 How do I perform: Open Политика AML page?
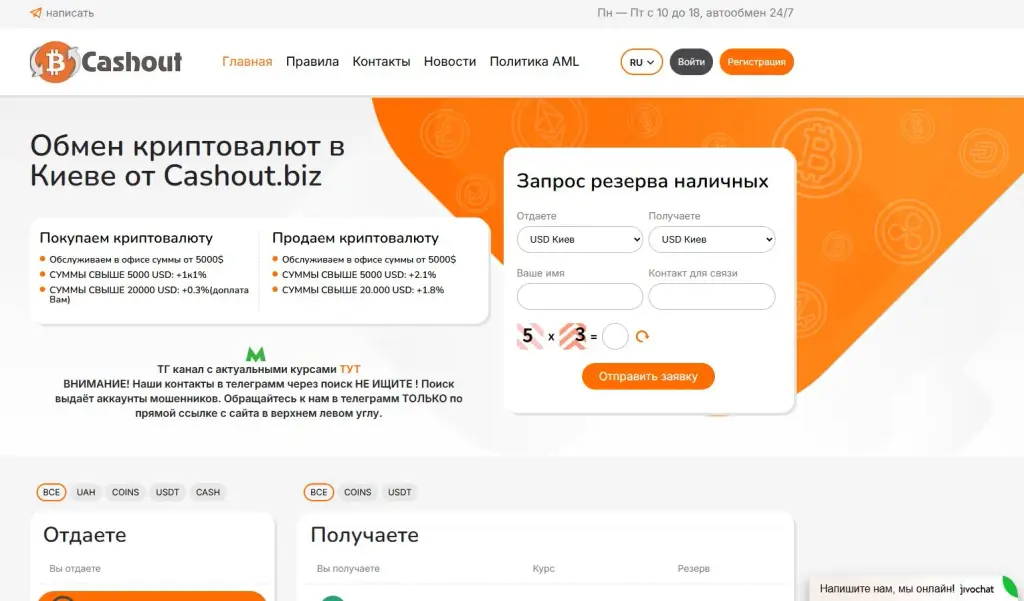534,61
